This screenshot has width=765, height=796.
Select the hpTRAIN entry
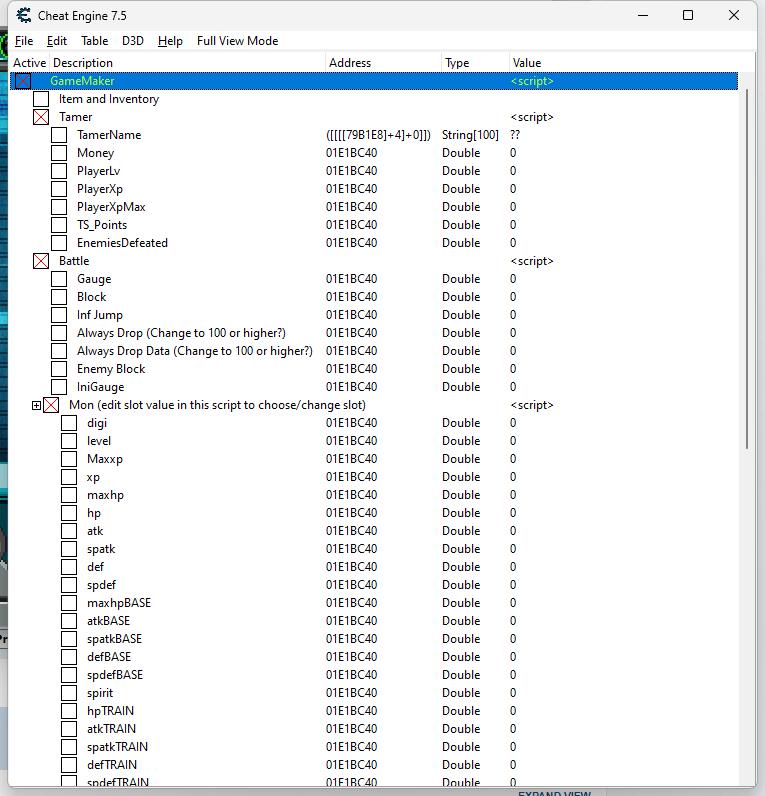click(110, 711)
